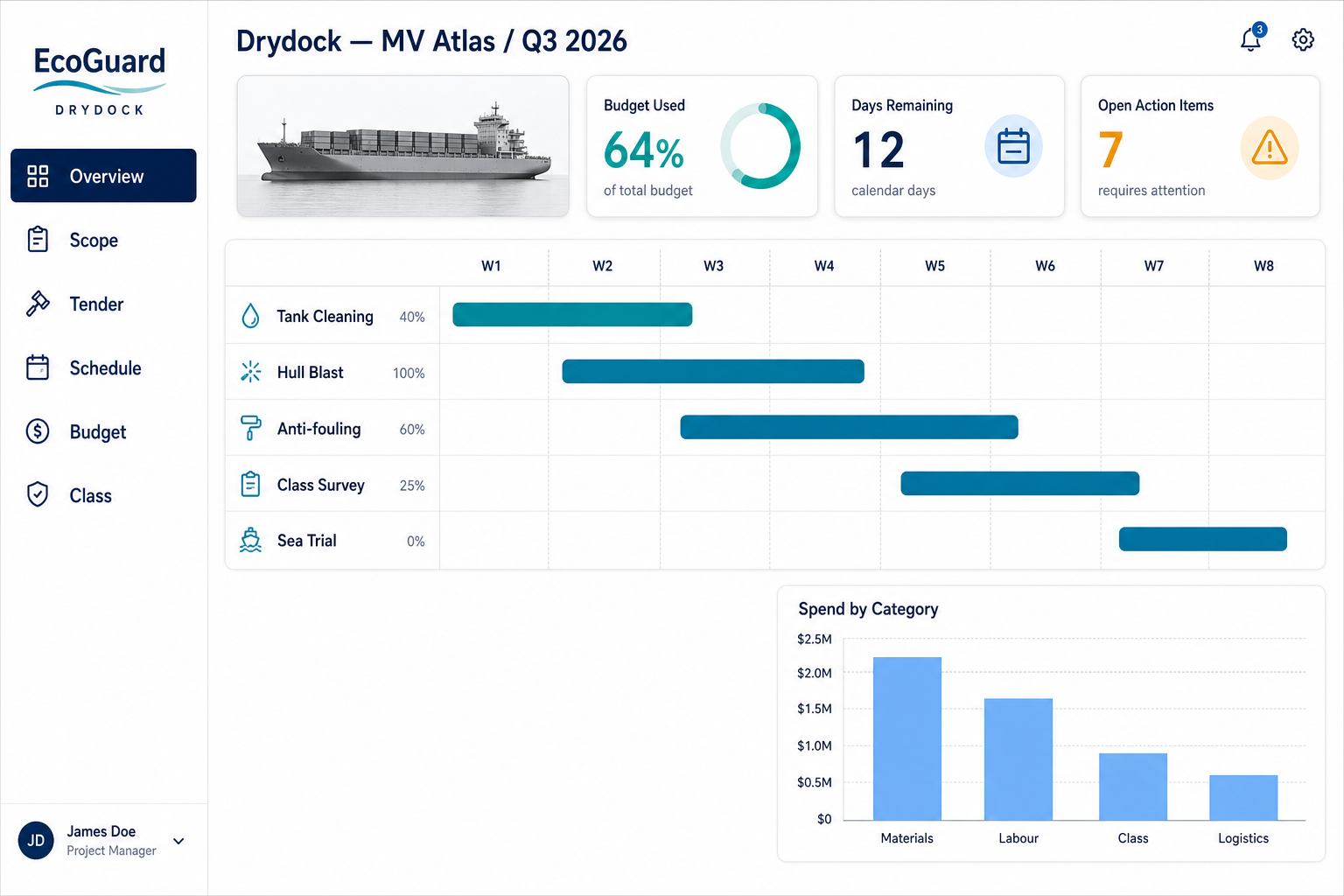The width and height of the screenshot is (1344, 896).
Task: Click the 0% Sea Trial progress value
Action: point(416,542)
